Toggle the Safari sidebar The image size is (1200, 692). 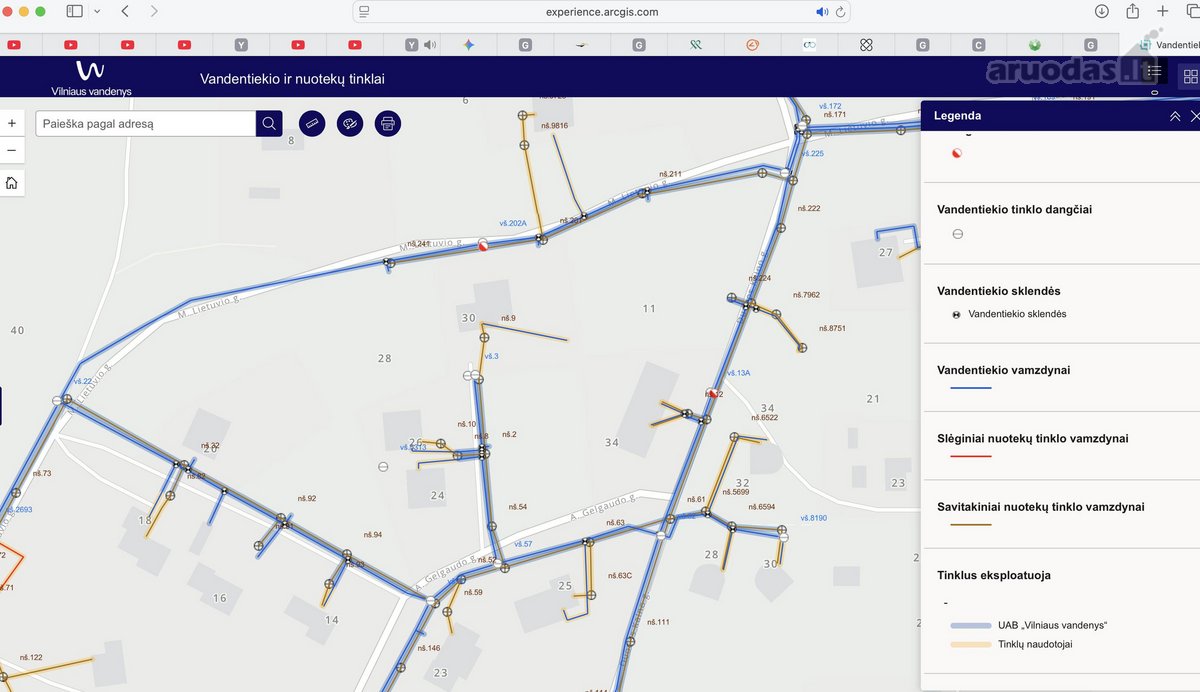tap(74, 11)
